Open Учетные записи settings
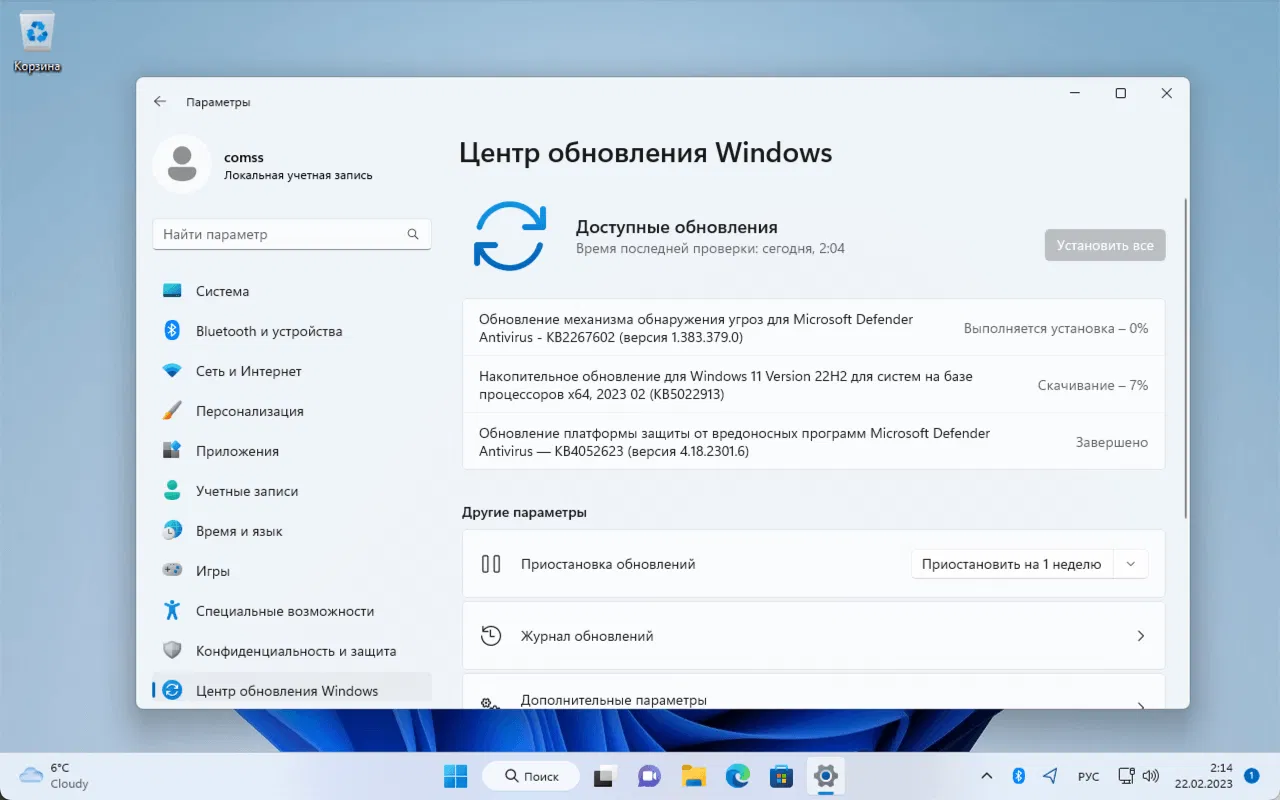 292,491
